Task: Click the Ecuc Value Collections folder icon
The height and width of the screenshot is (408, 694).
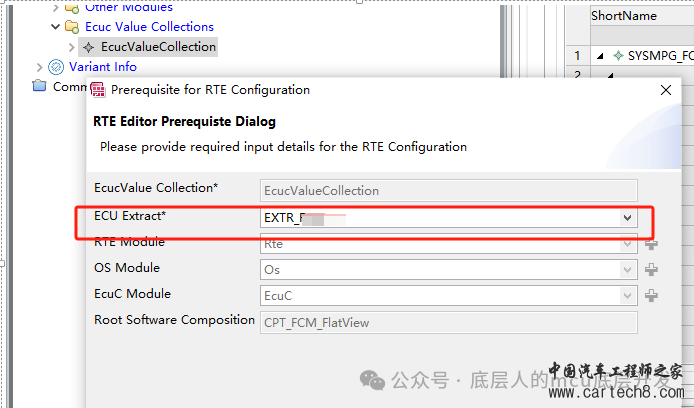Action: point(72,27)
